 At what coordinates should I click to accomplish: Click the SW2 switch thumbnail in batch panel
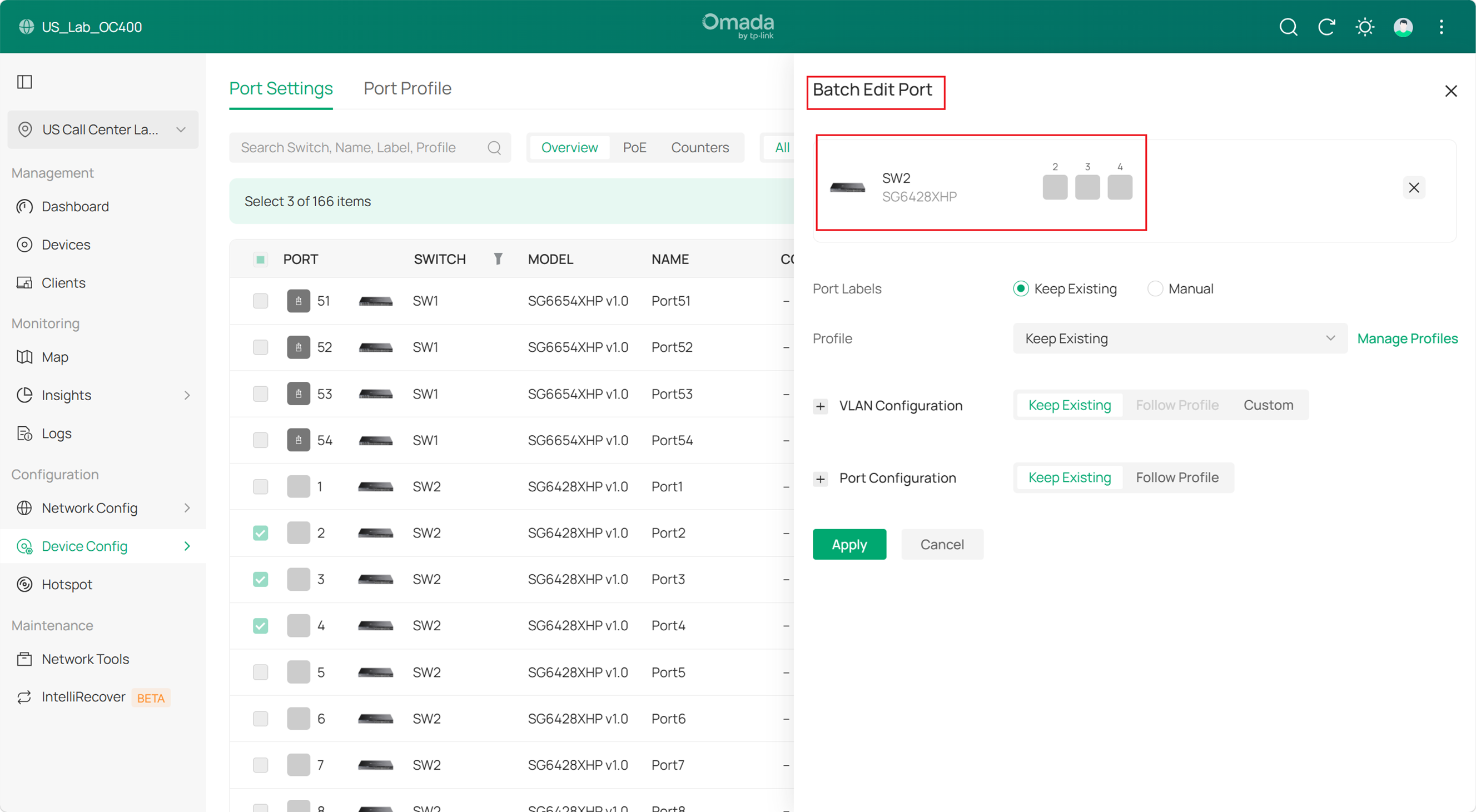pyautogui.click(x=847, y=187)
